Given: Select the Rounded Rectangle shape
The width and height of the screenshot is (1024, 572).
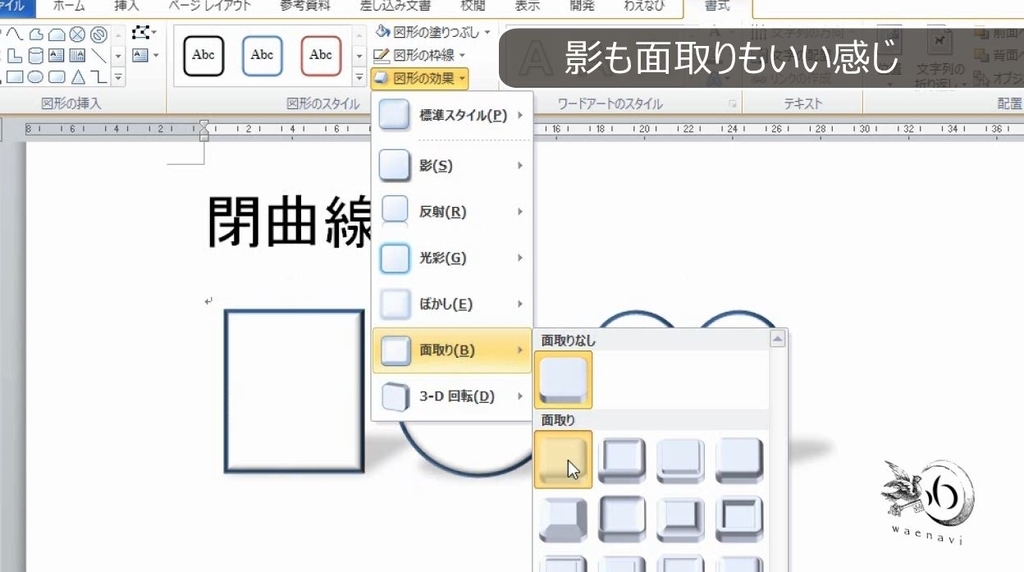Looking at the screenshot, I should (x=57, y=77).
